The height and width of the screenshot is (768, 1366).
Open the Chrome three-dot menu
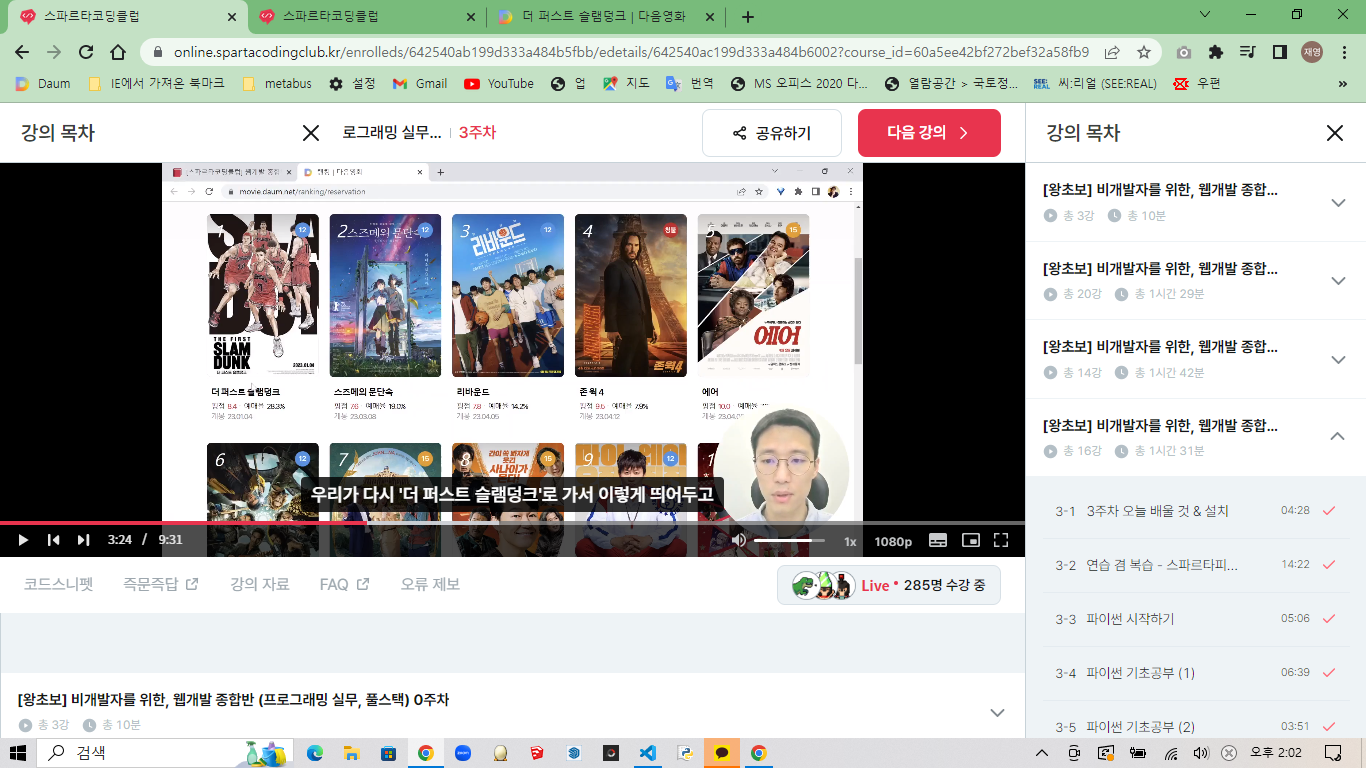pyautogui.click(x=1344, y=52)
